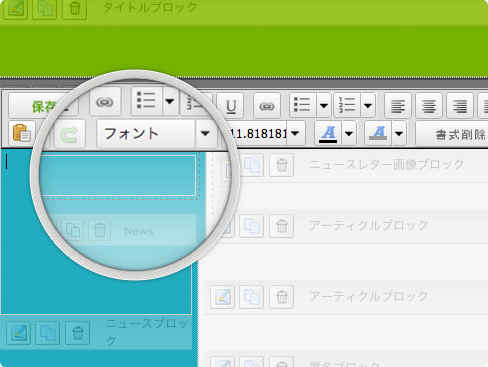This screenshot has width=488, height=367.
Task: Delete the second アーティクルブロック
Action: (x=282, y=297)
